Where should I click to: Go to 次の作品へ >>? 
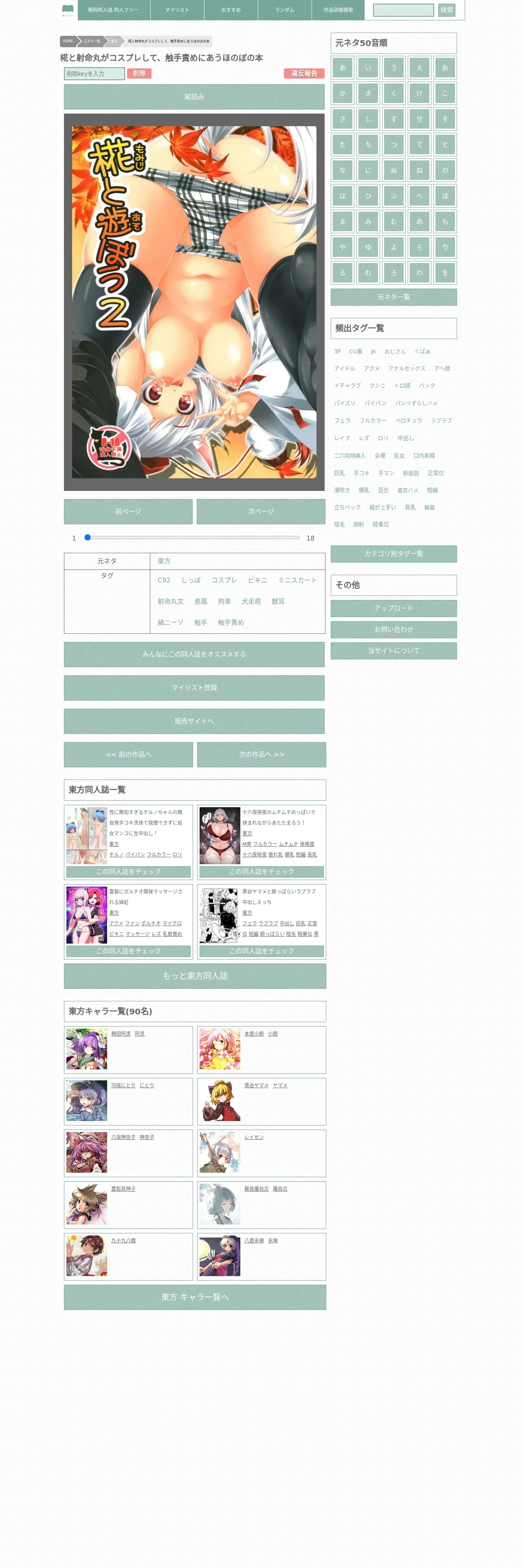coord(261,755)
